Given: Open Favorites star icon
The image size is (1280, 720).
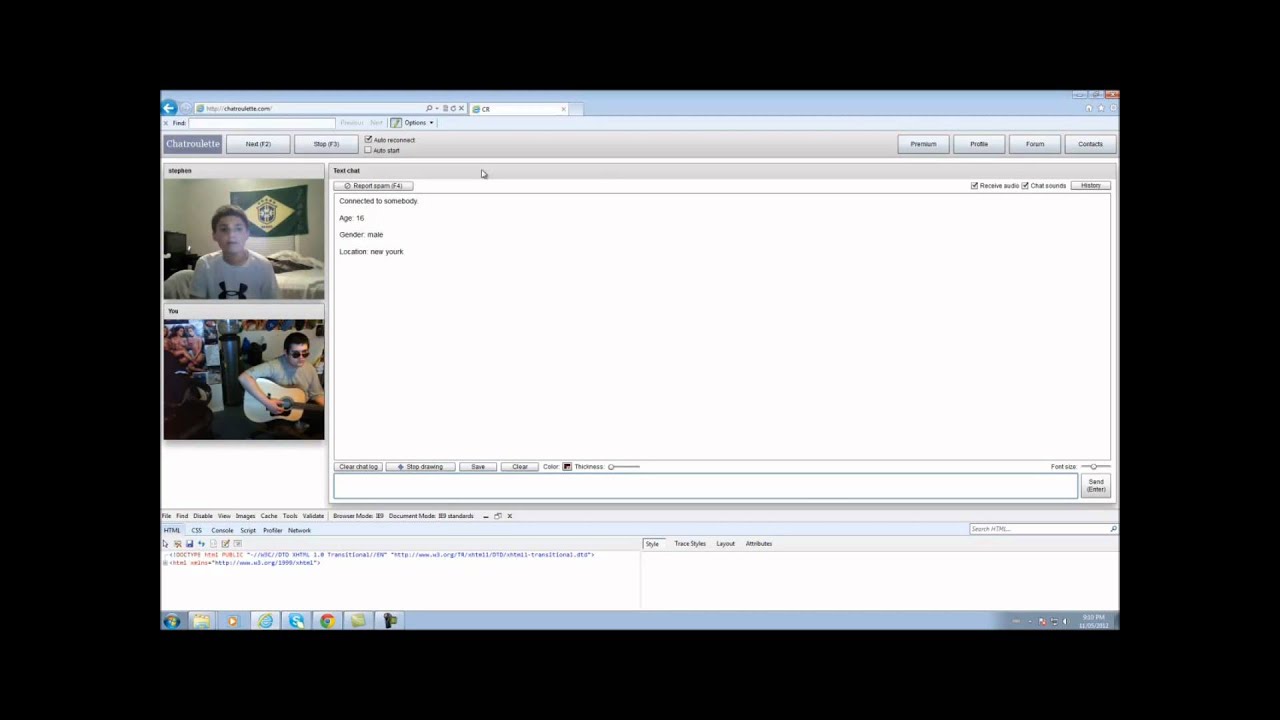Looking at the screenshot, I should [x=1101, y=108].
